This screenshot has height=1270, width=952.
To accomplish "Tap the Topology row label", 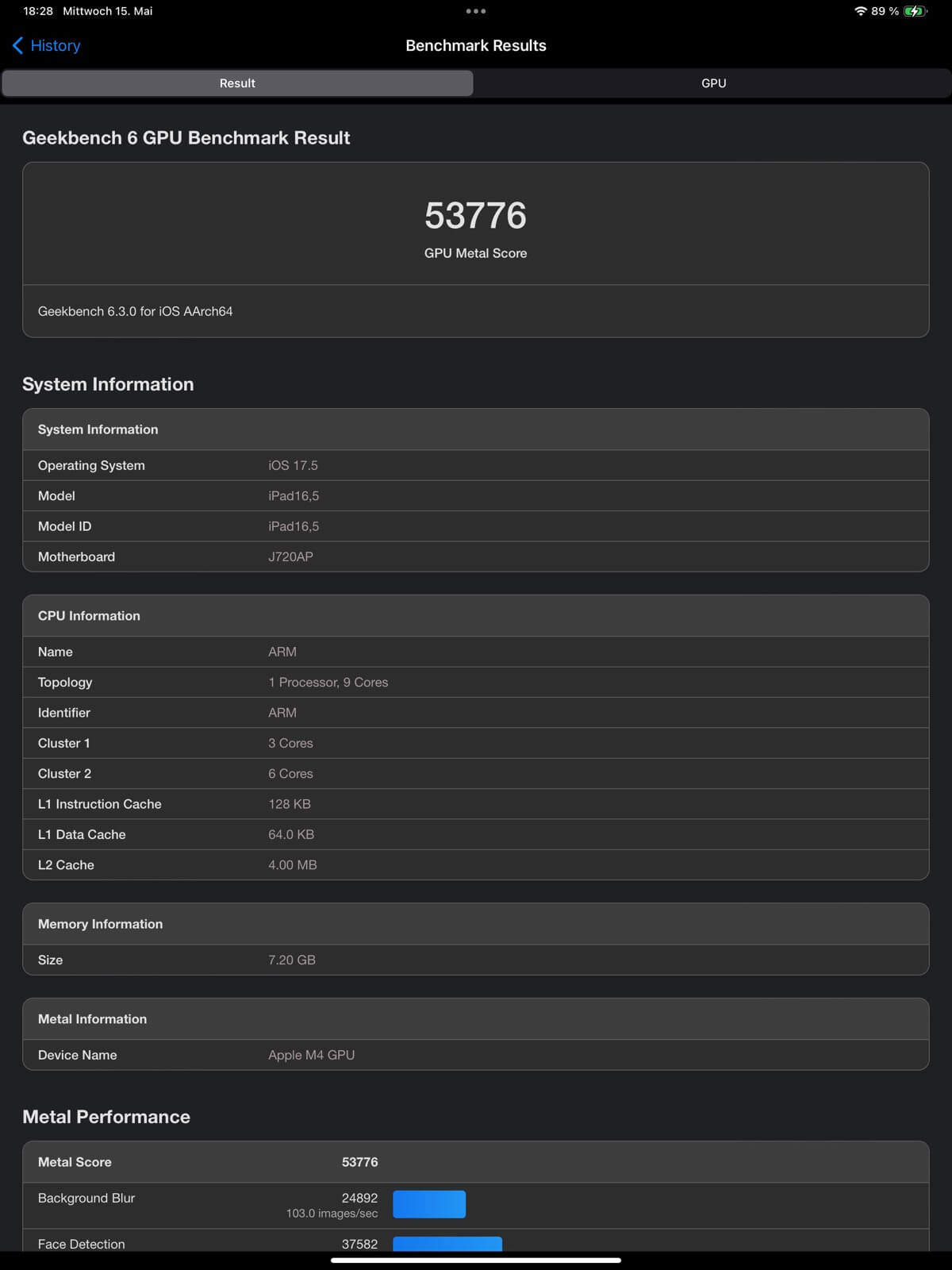I will pos(65,683).
